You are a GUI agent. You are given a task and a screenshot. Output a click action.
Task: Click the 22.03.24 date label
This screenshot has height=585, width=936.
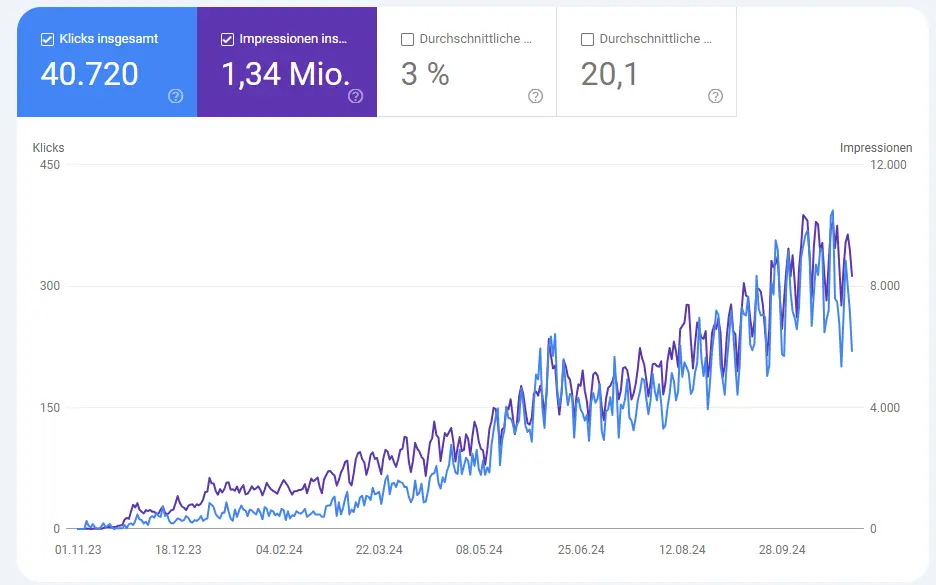pyautogui.click(x=379, y=550)
